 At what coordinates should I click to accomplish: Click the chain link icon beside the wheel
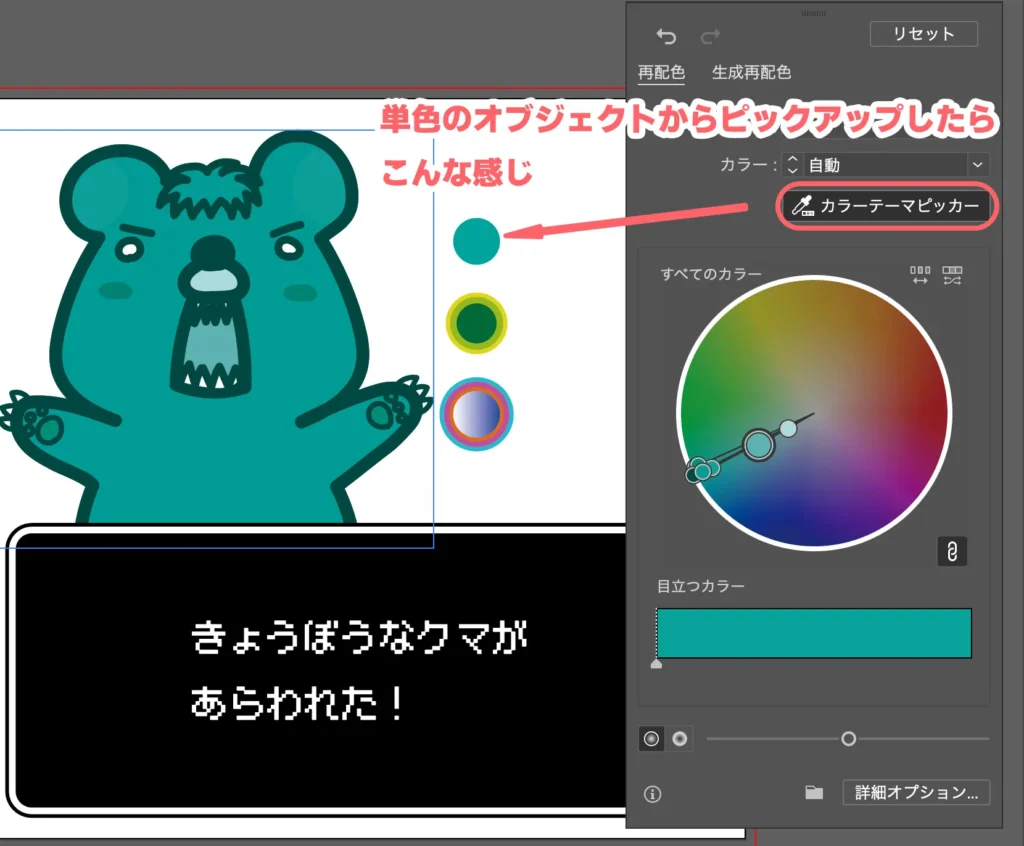click(x=951, y=551)
